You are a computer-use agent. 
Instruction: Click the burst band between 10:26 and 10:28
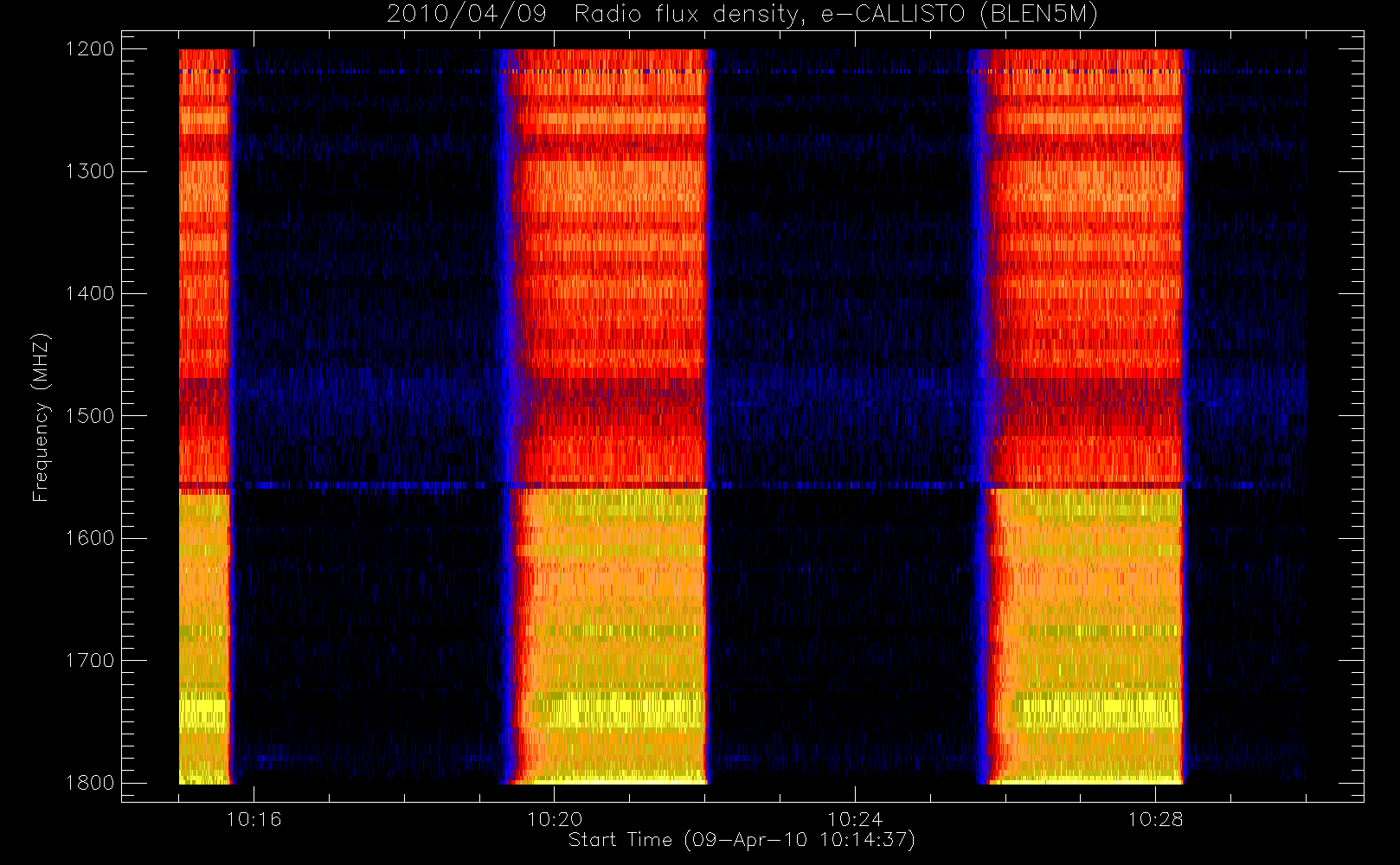1082,417
